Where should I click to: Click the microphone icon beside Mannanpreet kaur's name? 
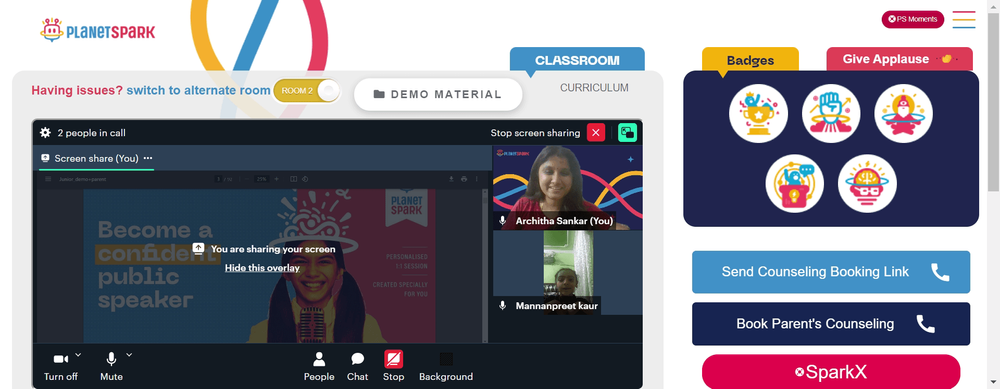503,305
